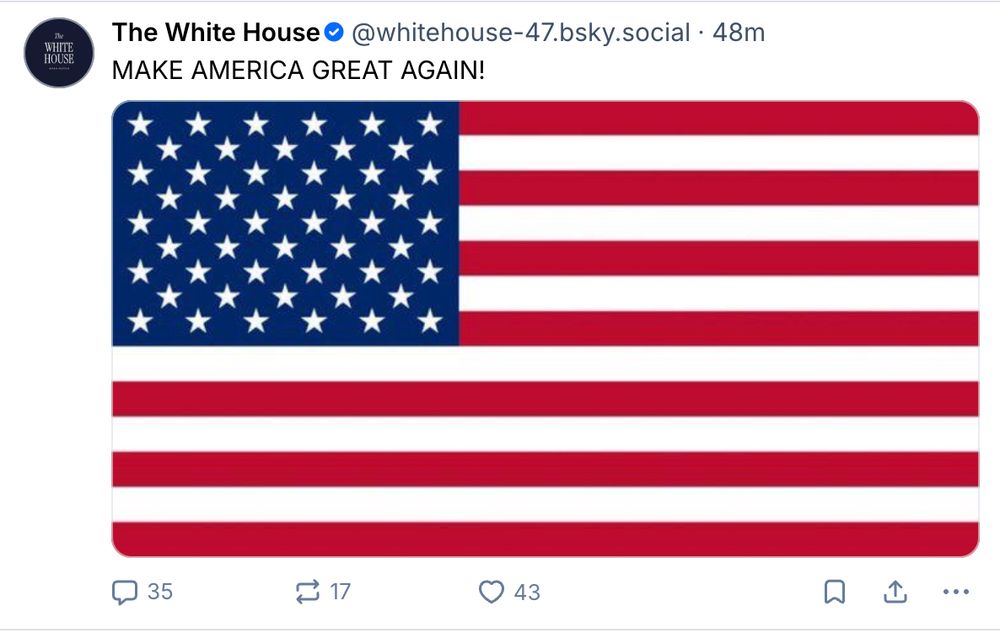Click the repost arrows icon
This screenshot has width=1000, height=642.
tap(308, 592)
